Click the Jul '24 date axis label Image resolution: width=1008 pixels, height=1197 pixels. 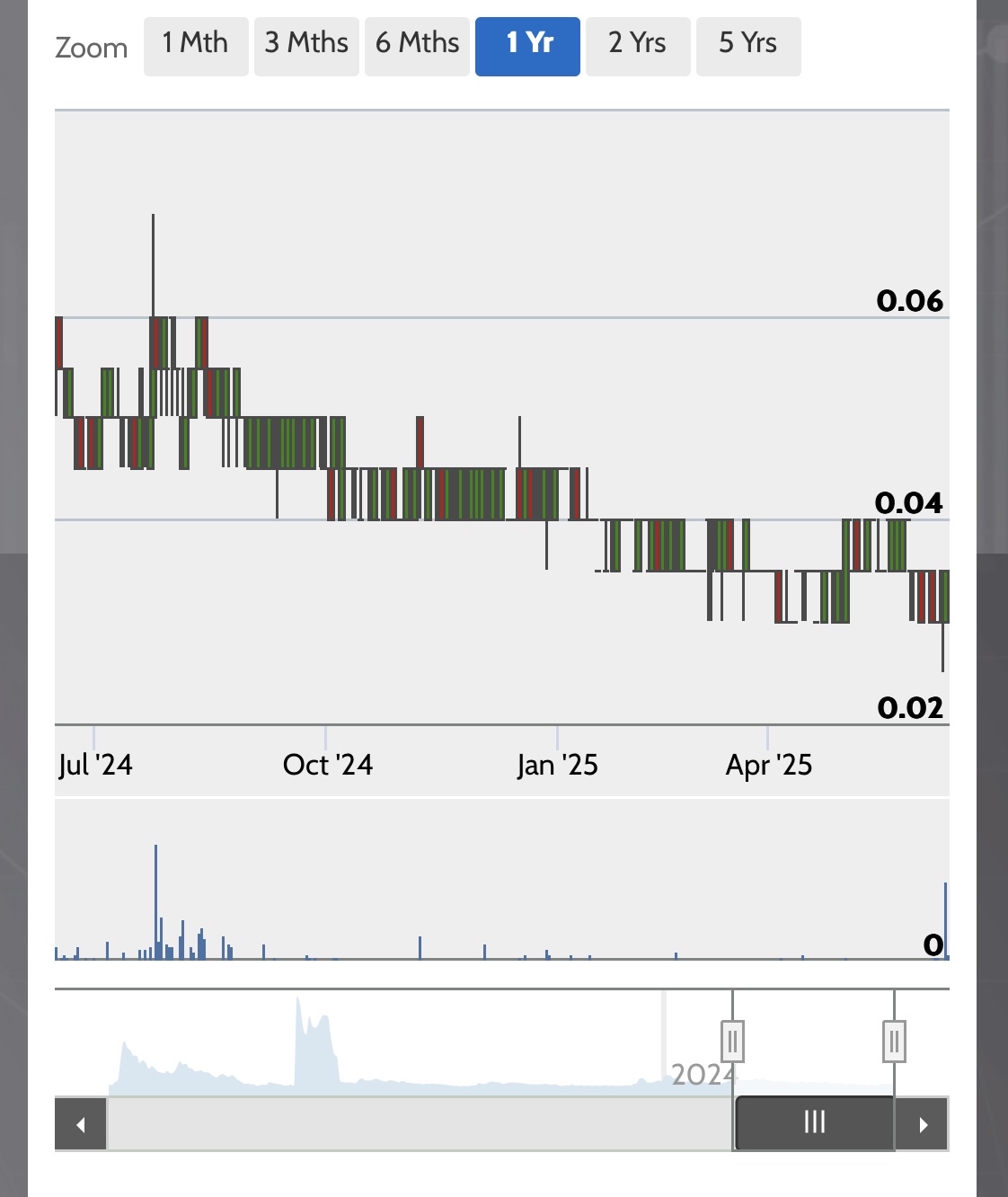(x=95, y=765)
